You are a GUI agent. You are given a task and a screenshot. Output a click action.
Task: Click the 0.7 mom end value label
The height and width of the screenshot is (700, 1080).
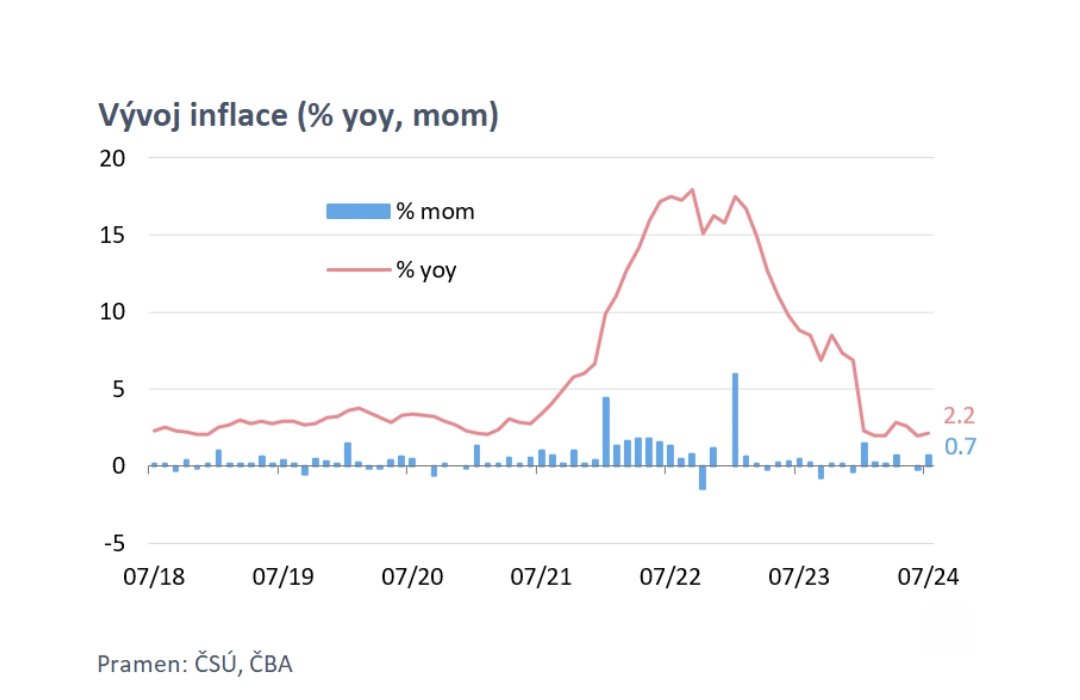click(x=960, y=446)
